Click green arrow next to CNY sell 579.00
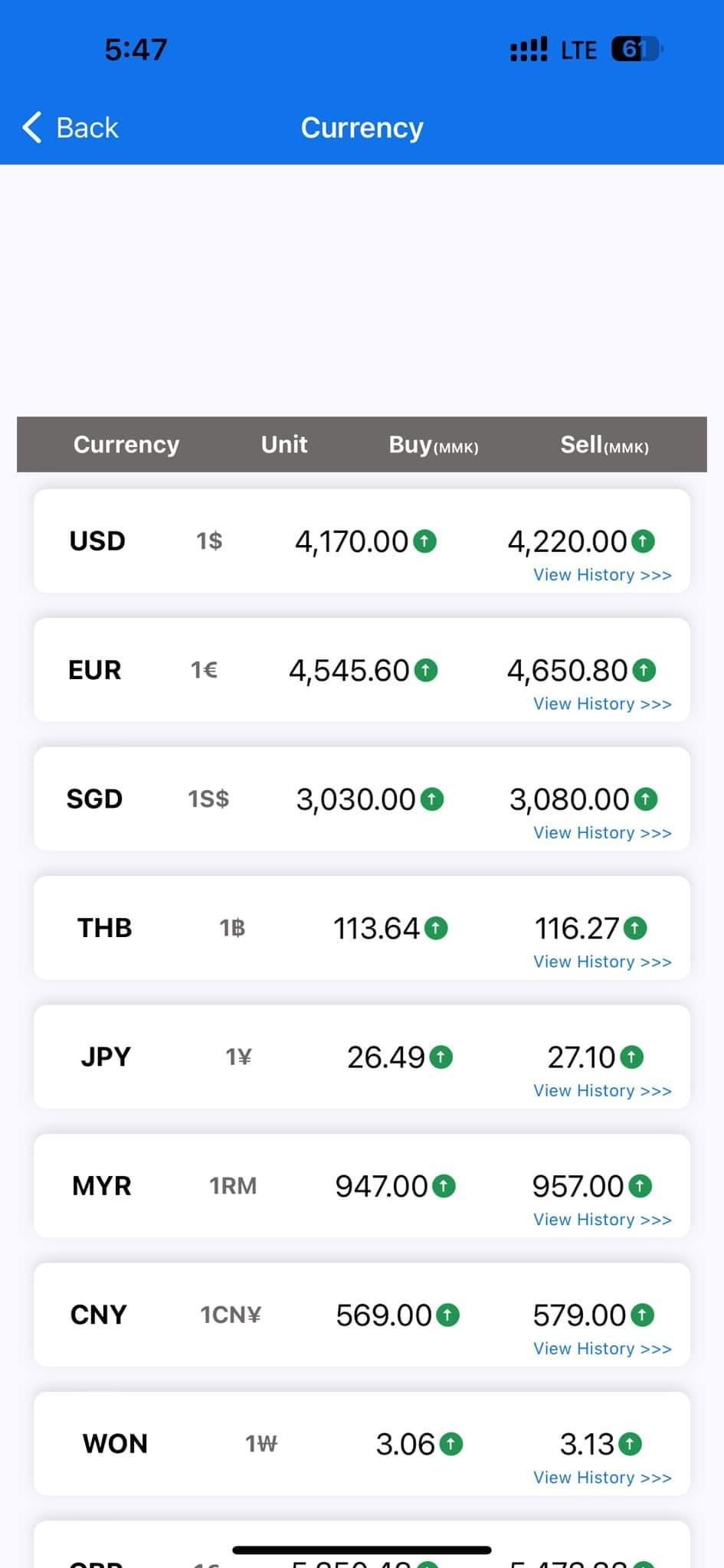This screenshot has height=1568, width=724. click(x=642, y=1315)
